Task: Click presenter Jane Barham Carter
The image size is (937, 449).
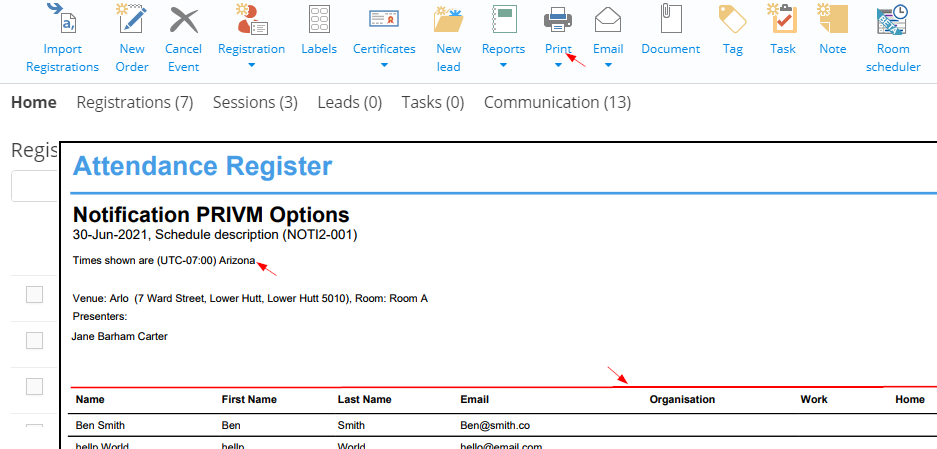Action: coord(120,337)
